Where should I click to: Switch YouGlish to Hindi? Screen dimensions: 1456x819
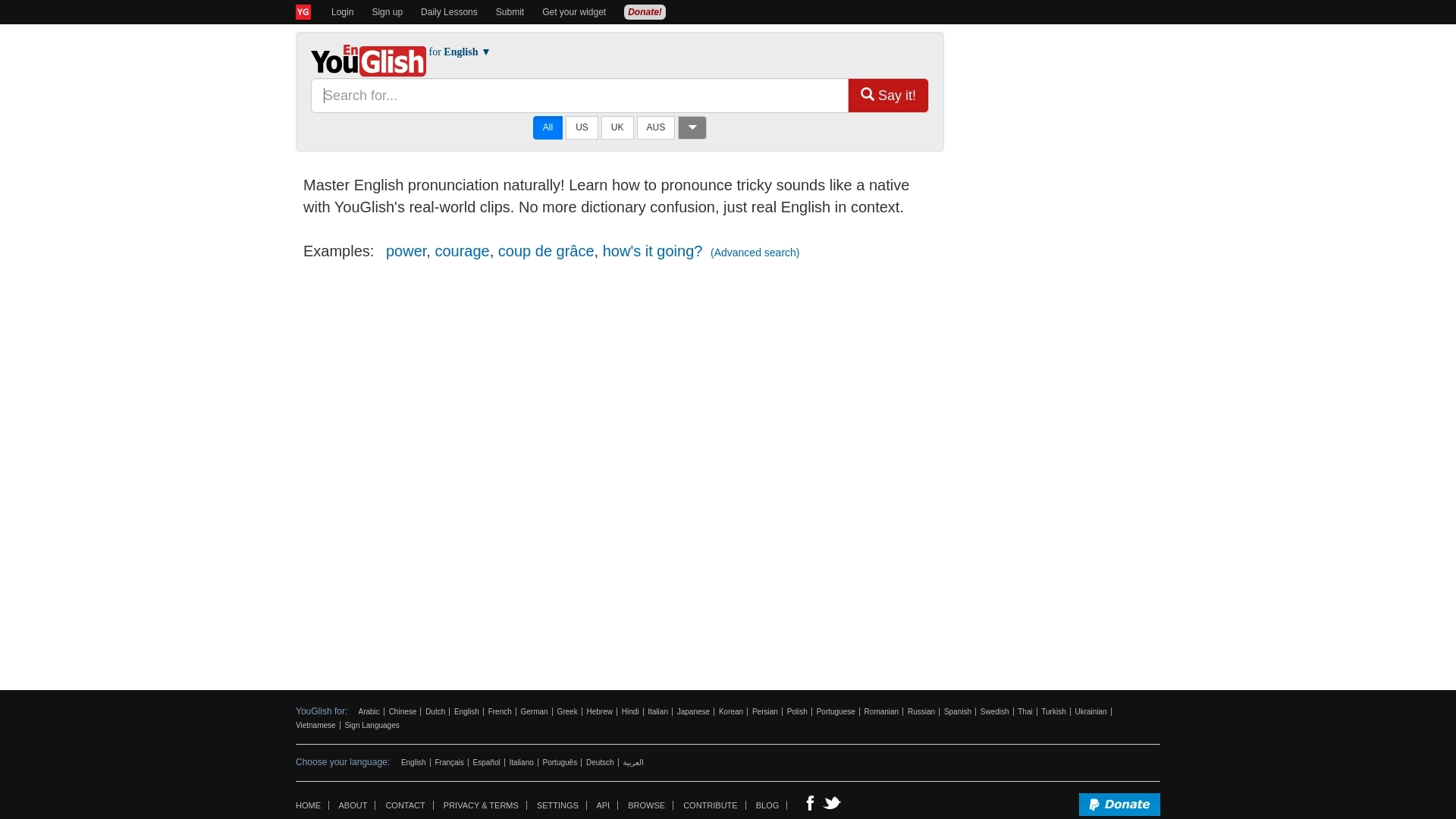[x=630, y=712]
